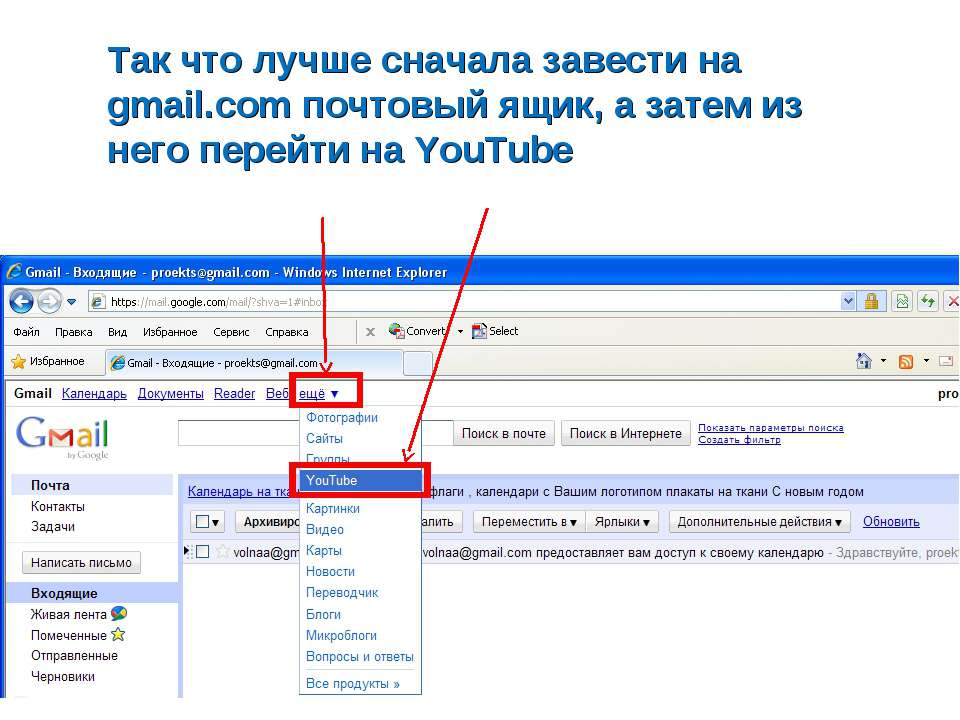
Task: Select Сайты in the dropdown menu
Action: click(x=324, y=438)
